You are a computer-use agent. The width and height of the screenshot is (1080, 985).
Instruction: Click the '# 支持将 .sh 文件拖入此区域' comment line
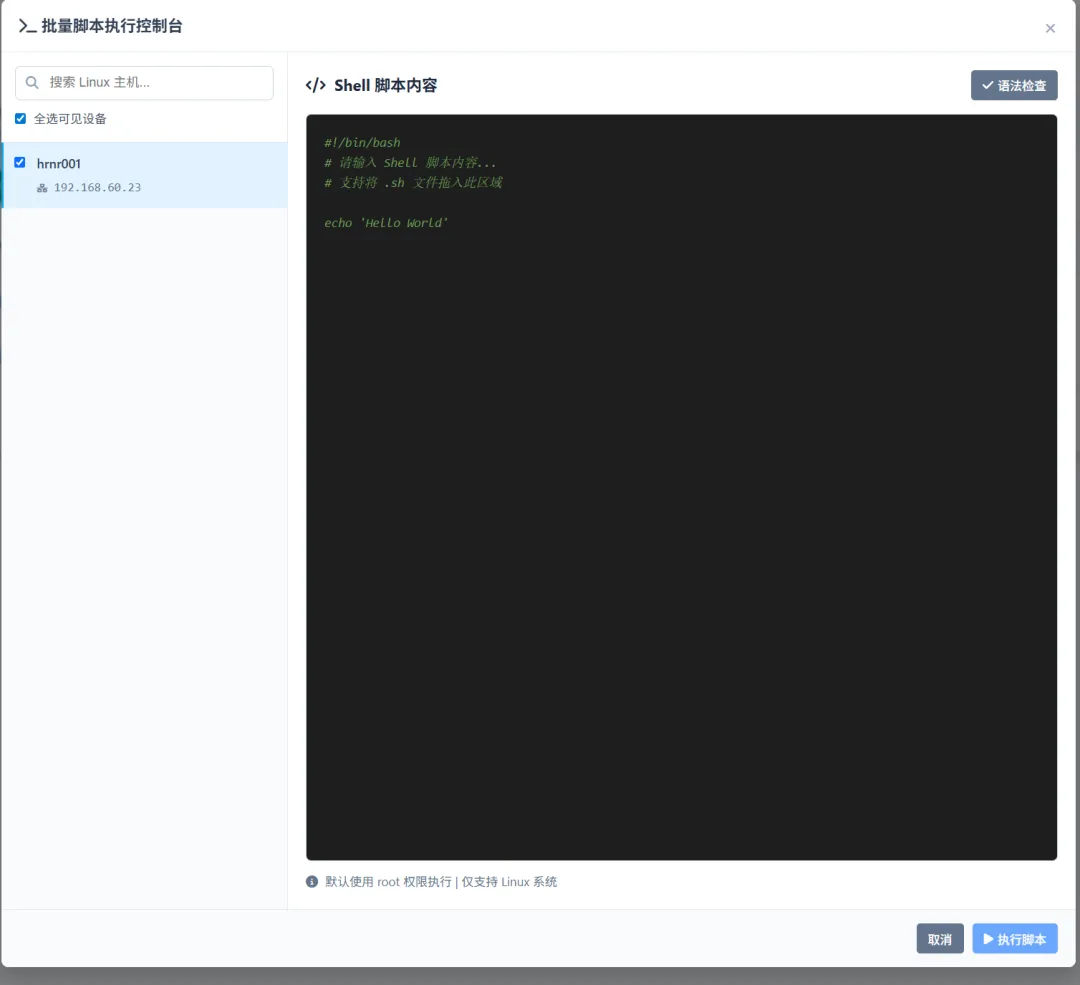pos(413,183)
